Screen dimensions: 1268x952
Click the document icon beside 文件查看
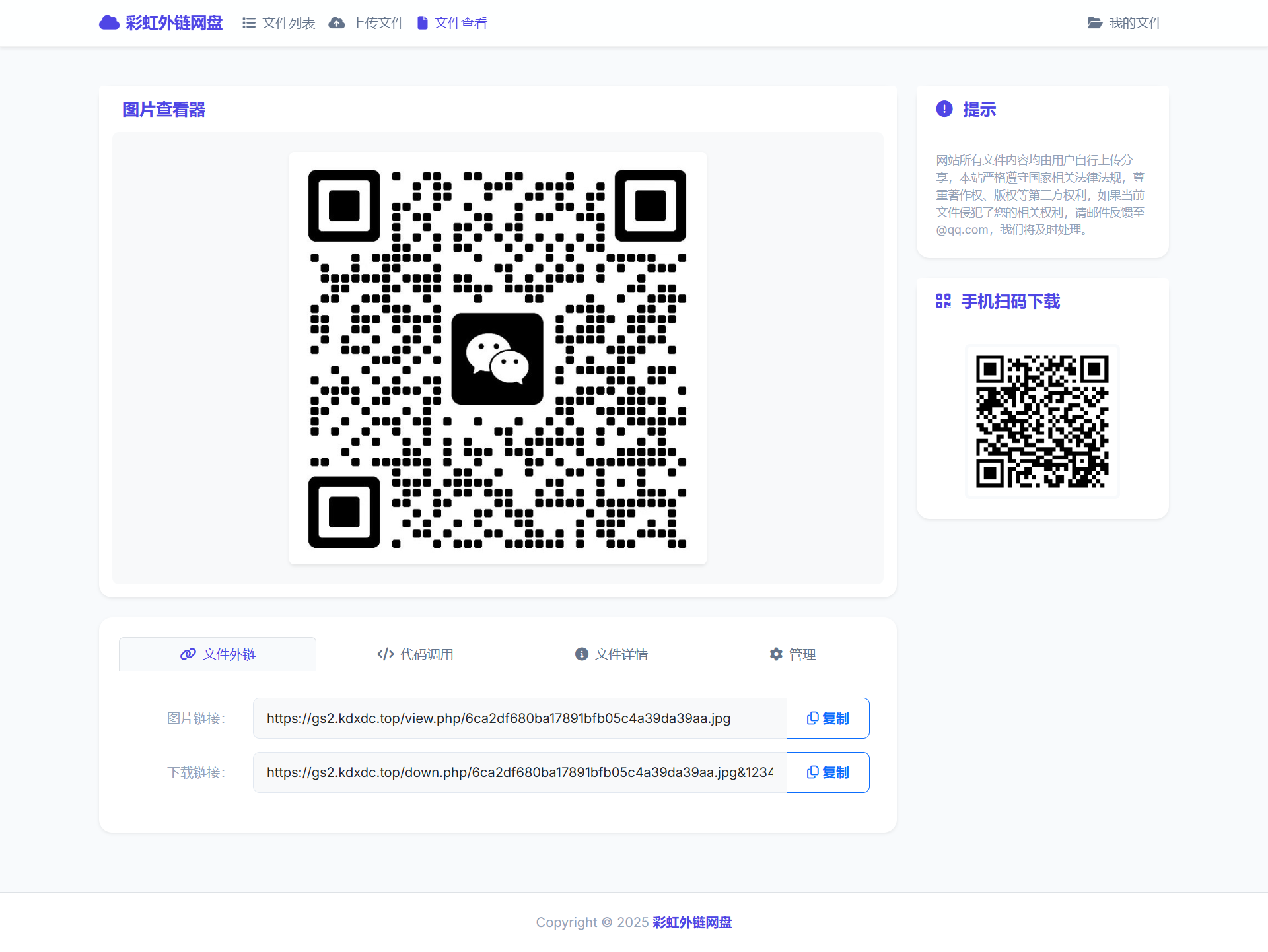[x=423, y=23]
